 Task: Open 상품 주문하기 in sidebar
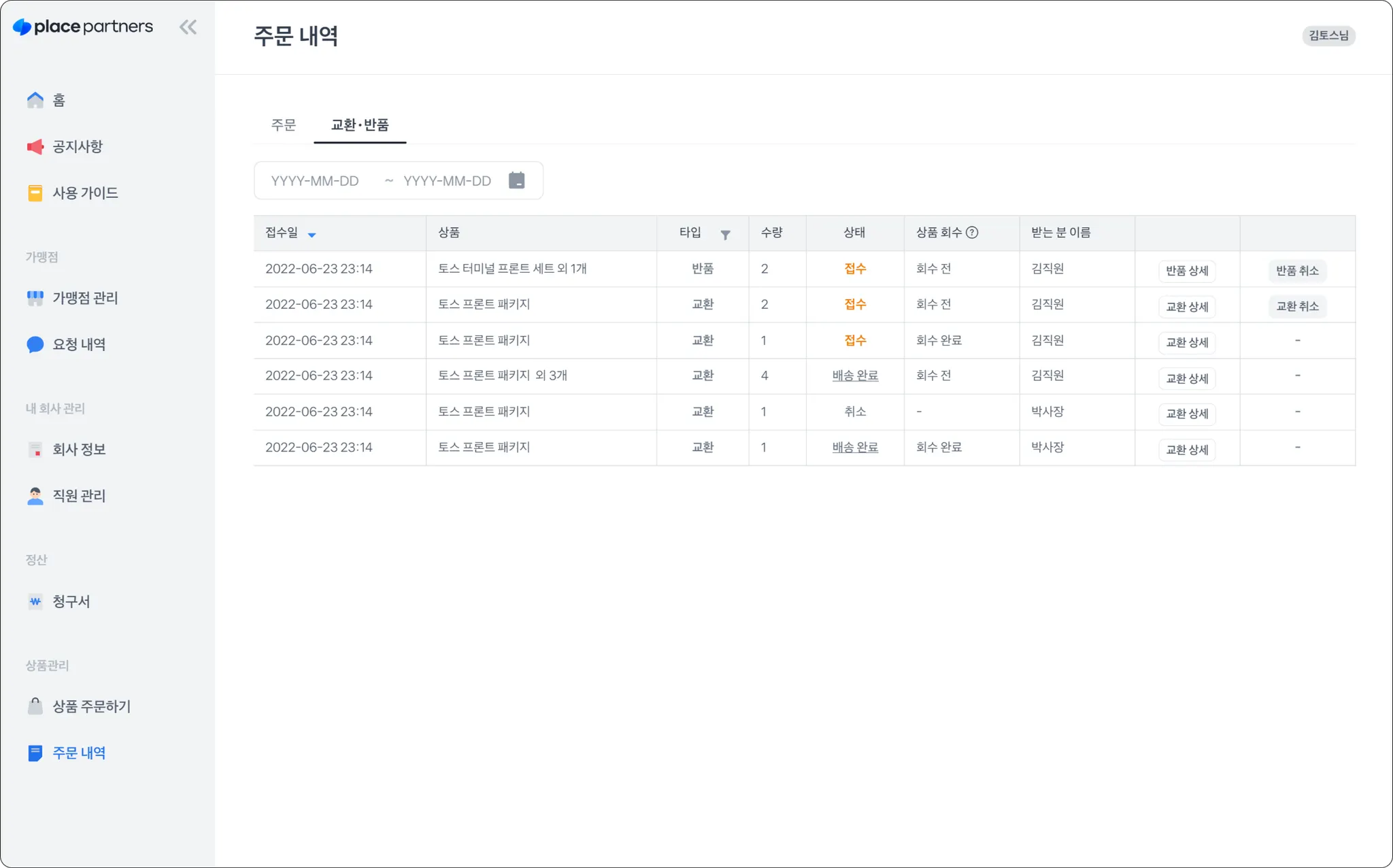pyautogui.click(x=91, y=707)
